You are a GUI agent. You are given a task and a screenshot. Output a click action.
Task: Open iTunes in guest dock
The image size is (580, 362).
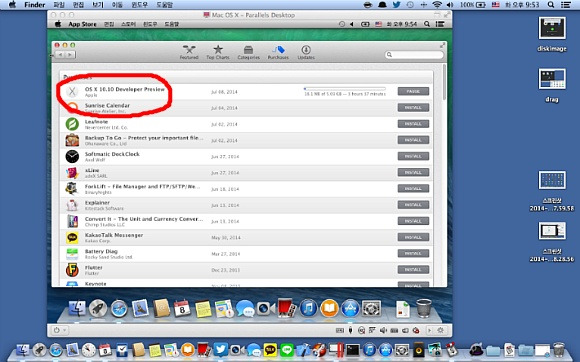coord(308,308)
